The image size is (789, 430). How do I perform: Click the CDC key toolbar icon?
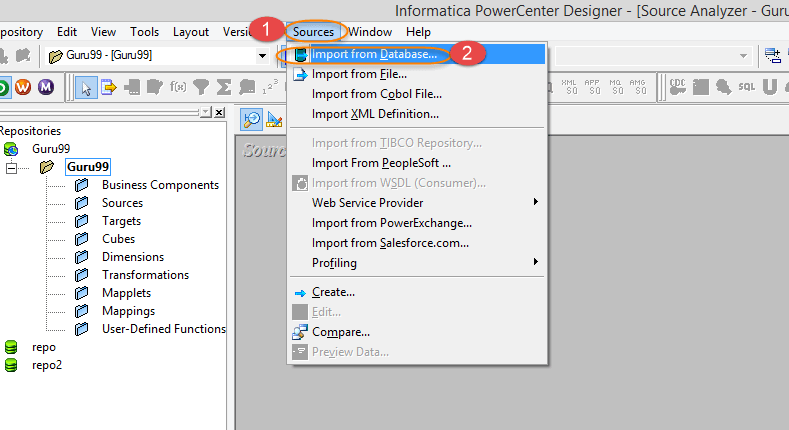click(677, 87)
